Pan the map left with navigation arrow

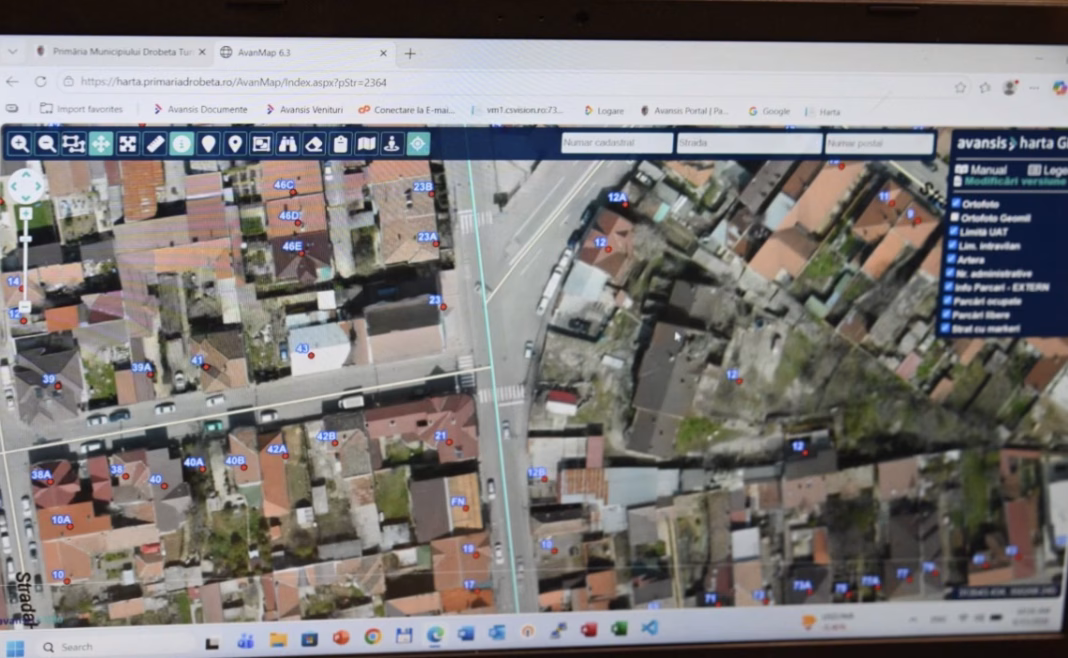pyautogui.click(x=14, y=186)
